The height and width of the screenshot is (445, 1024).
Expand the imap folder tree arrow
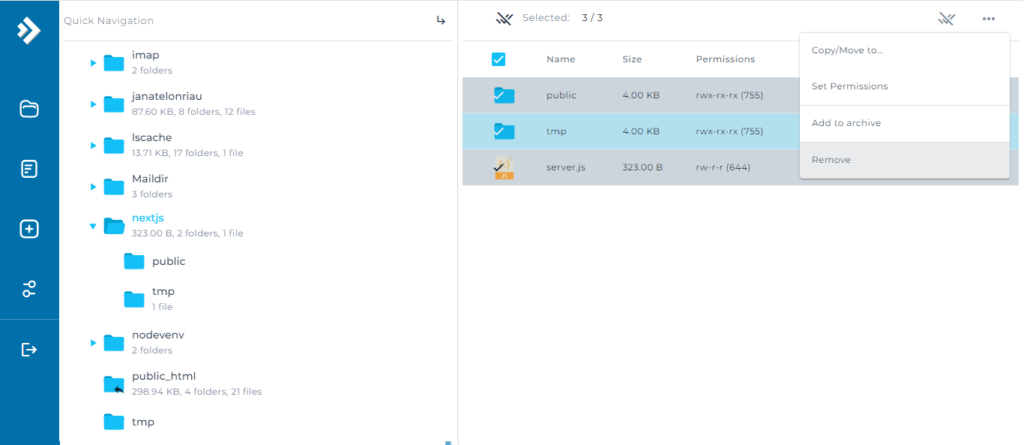coord(93,63)
